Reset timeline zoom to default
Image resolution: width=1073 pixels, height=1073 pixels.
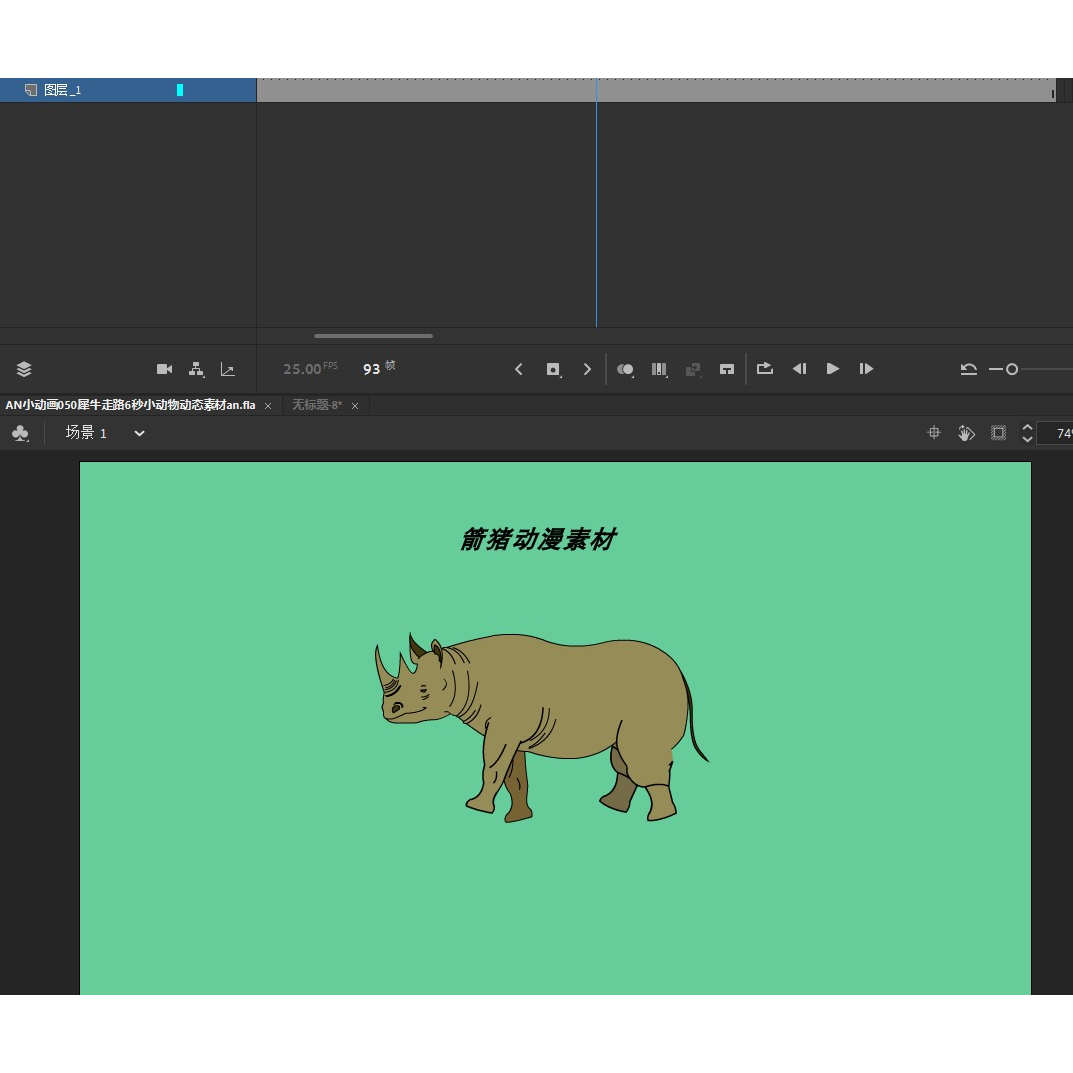(968, 370)
